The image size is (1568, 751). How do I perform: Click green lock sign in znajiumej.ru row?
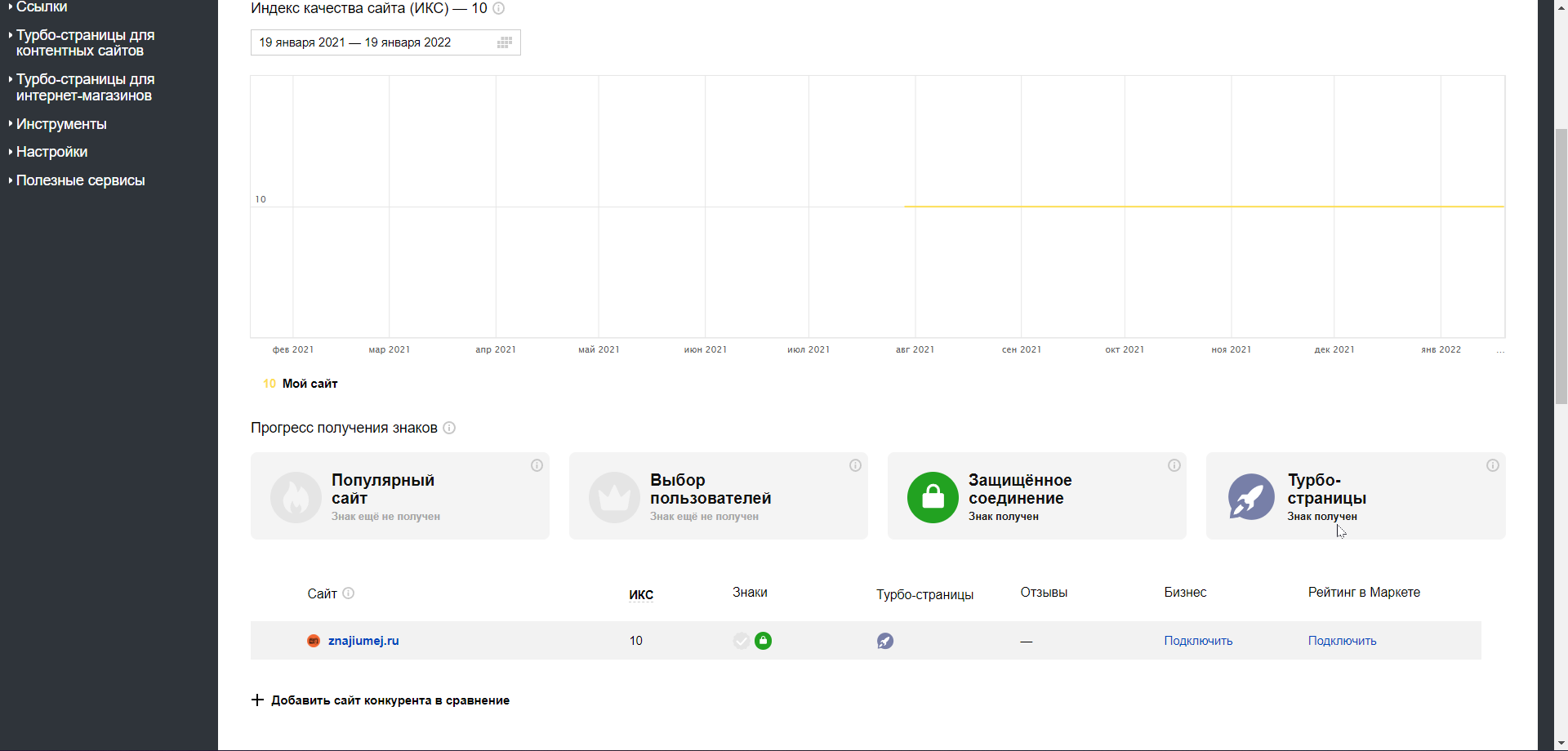coord(763,641)
